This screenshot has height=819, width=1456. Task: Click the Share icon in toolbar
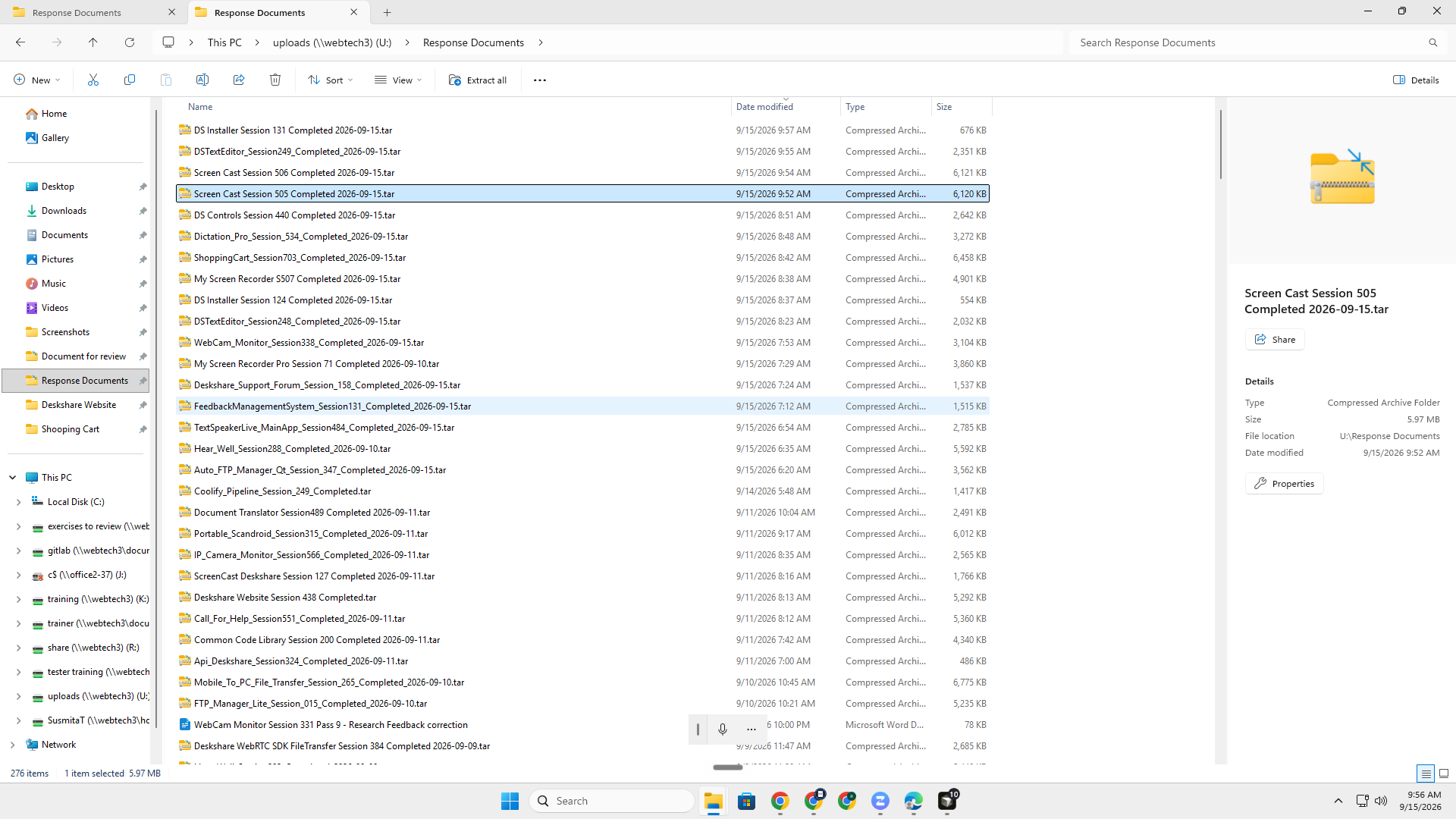239,80
